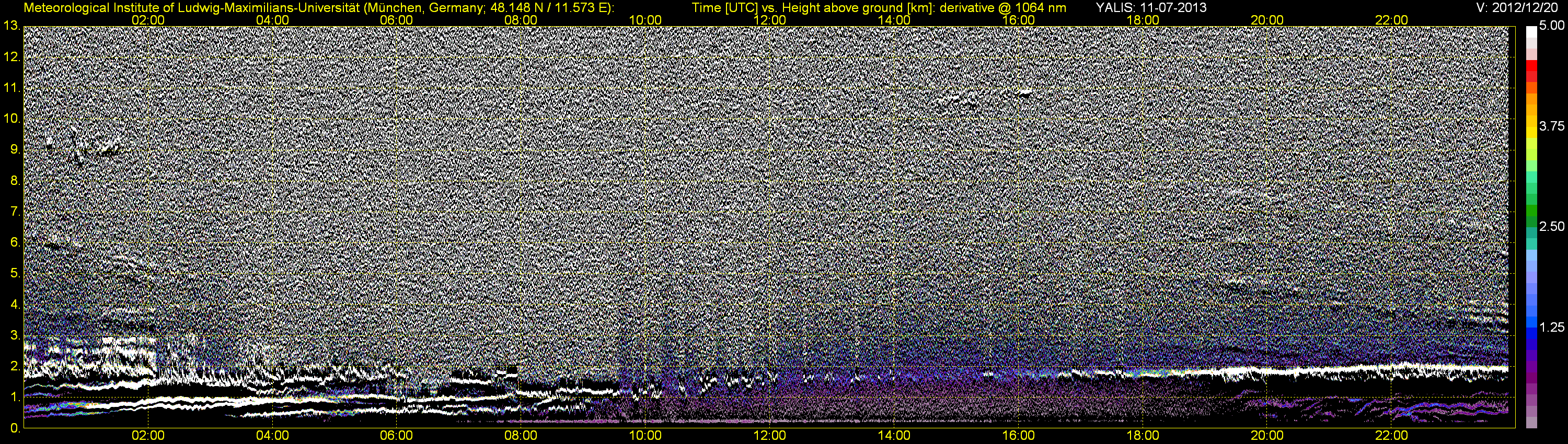The image size is (1568, 444).
Task: Click the 10:00 label on upper time axis
Action: click(646, 20)
